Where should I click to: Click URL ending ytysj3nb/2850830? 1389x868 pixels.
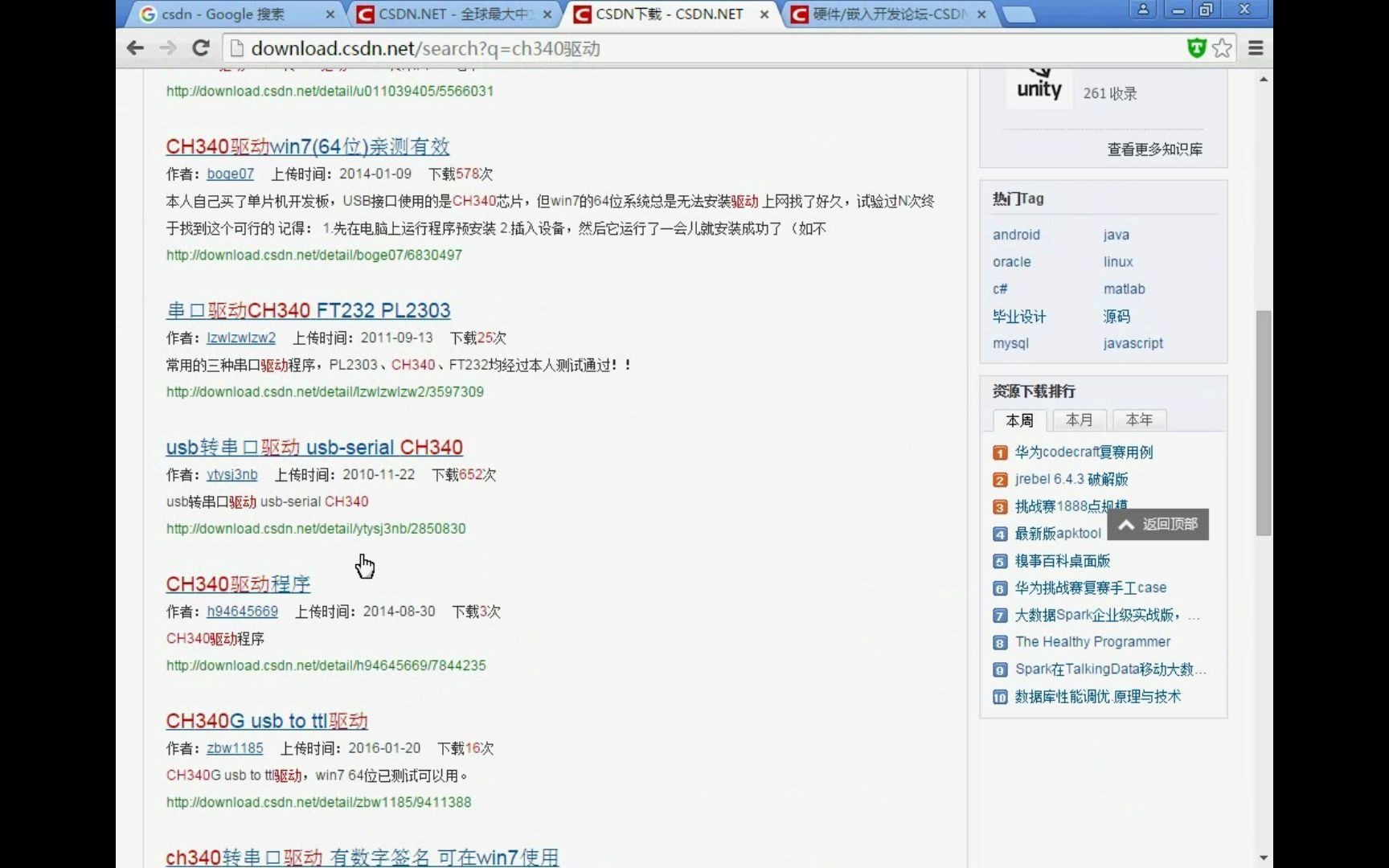point(316,528)
